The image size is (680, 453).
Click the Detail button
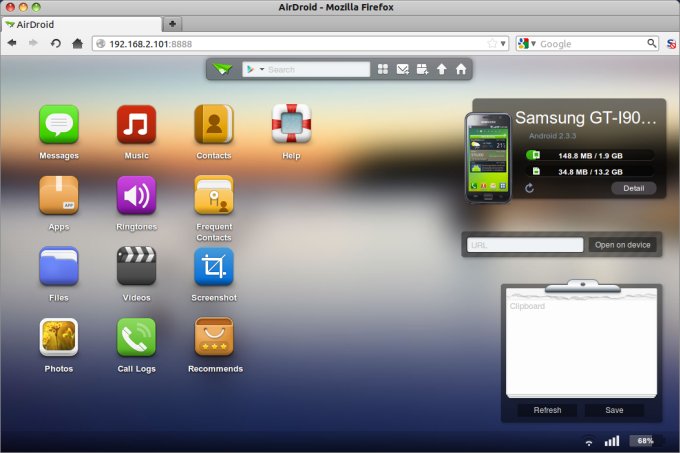point(634,188)
